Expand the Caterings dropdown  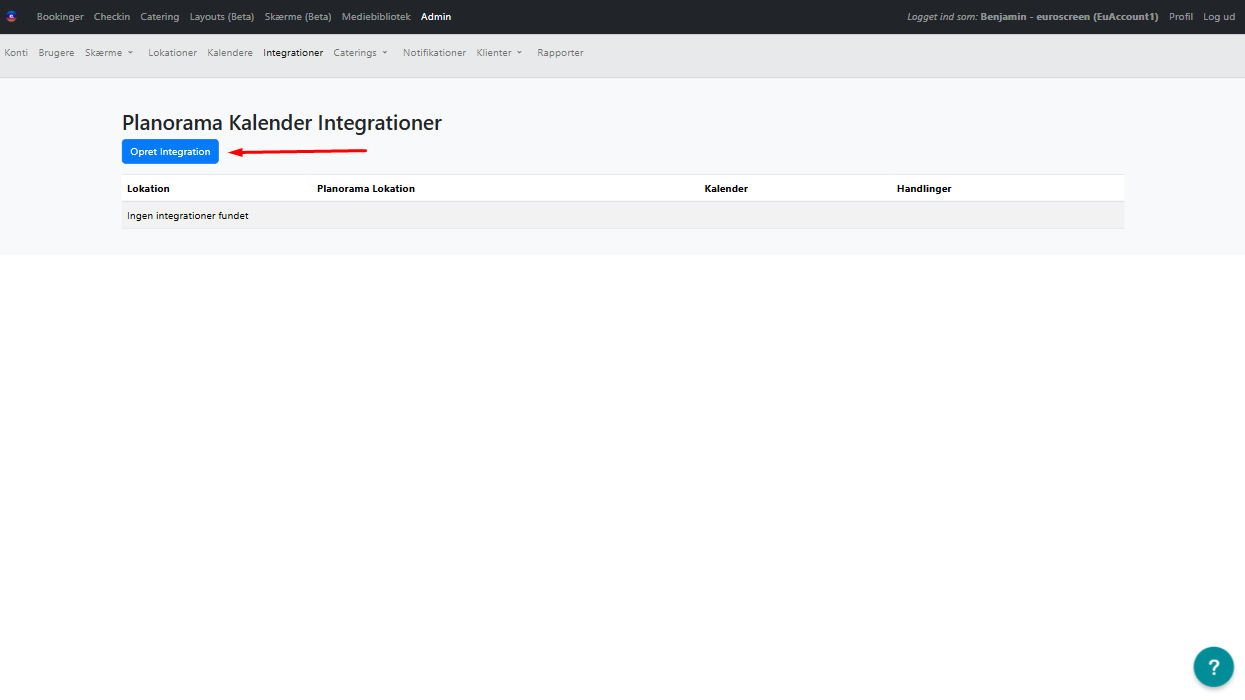coord(361,53)
